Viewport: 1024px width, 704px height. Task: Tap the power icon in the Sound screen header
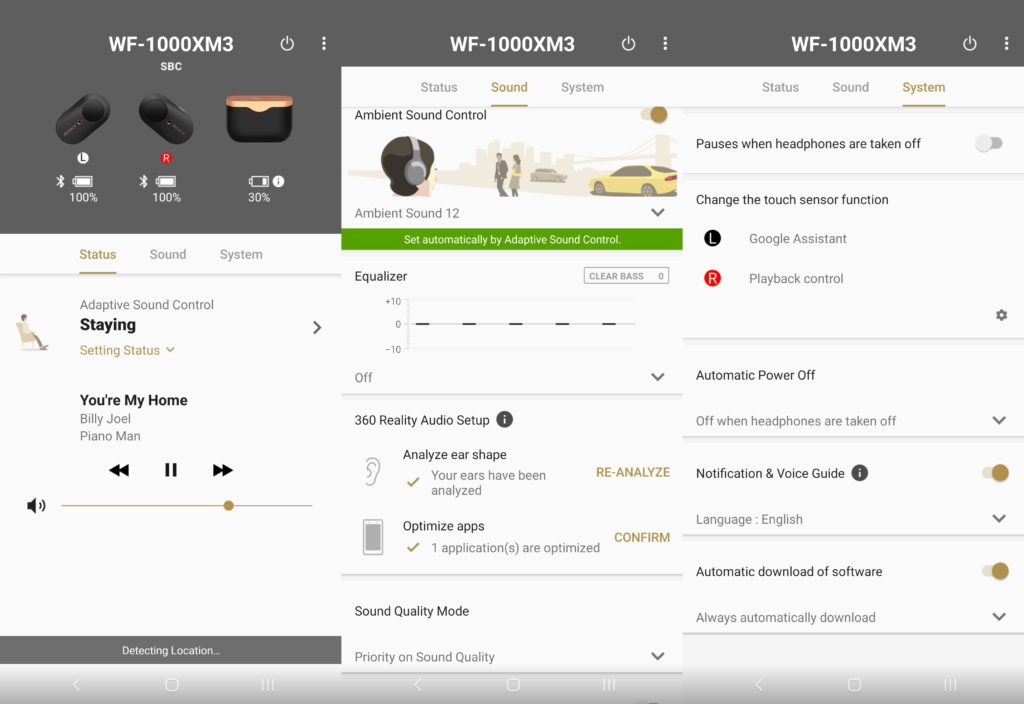click(628, 44)
